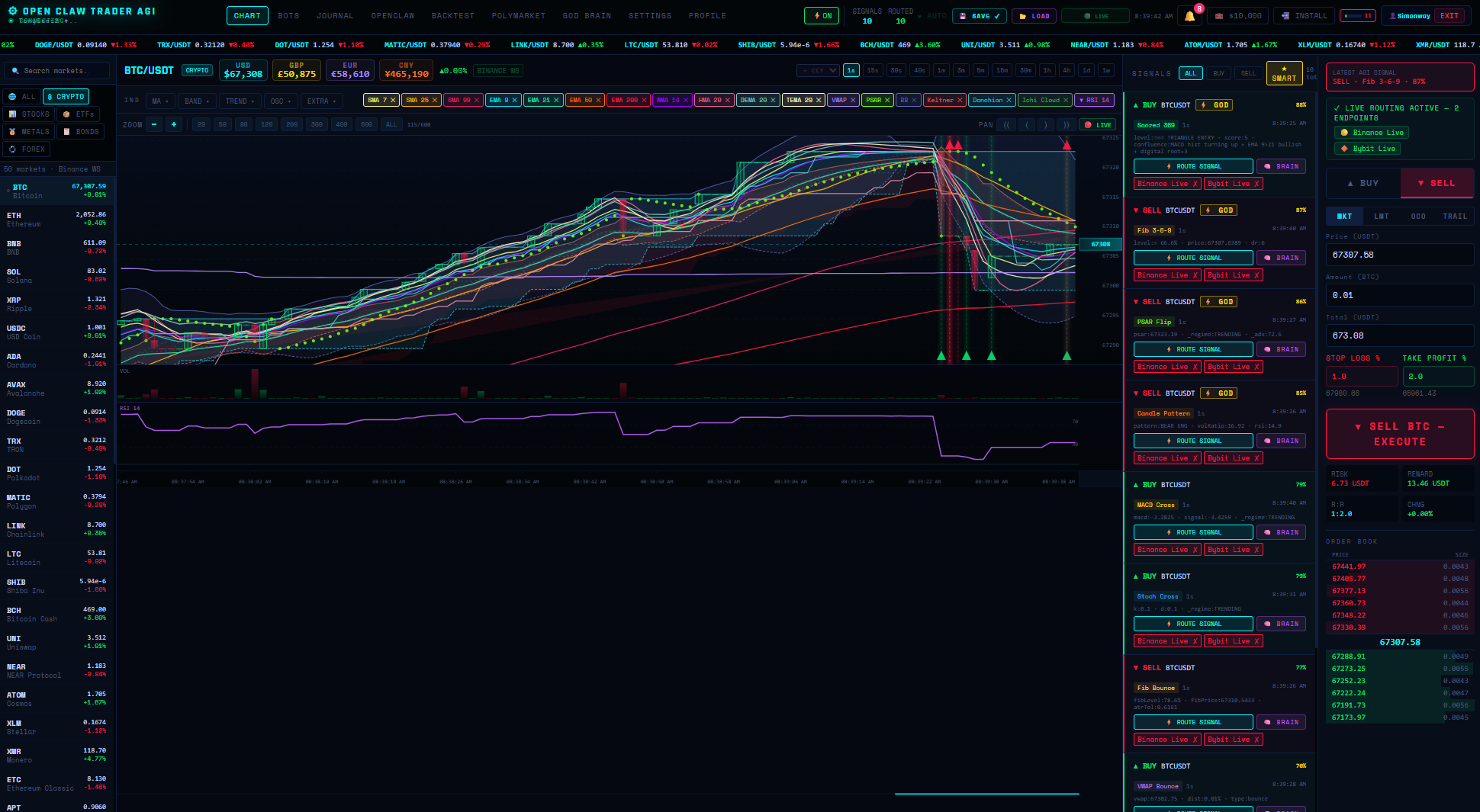Image resolution: width=1480 pixels, height=812 pixels.
Task: Click the INSTALL app icon button
Action: (1305, 16)
